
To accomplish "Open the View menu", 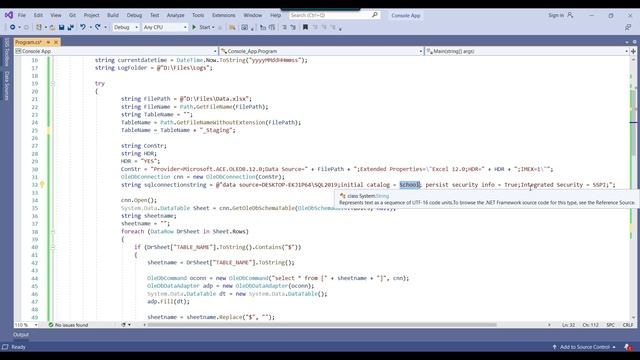I will coord(56,15).
